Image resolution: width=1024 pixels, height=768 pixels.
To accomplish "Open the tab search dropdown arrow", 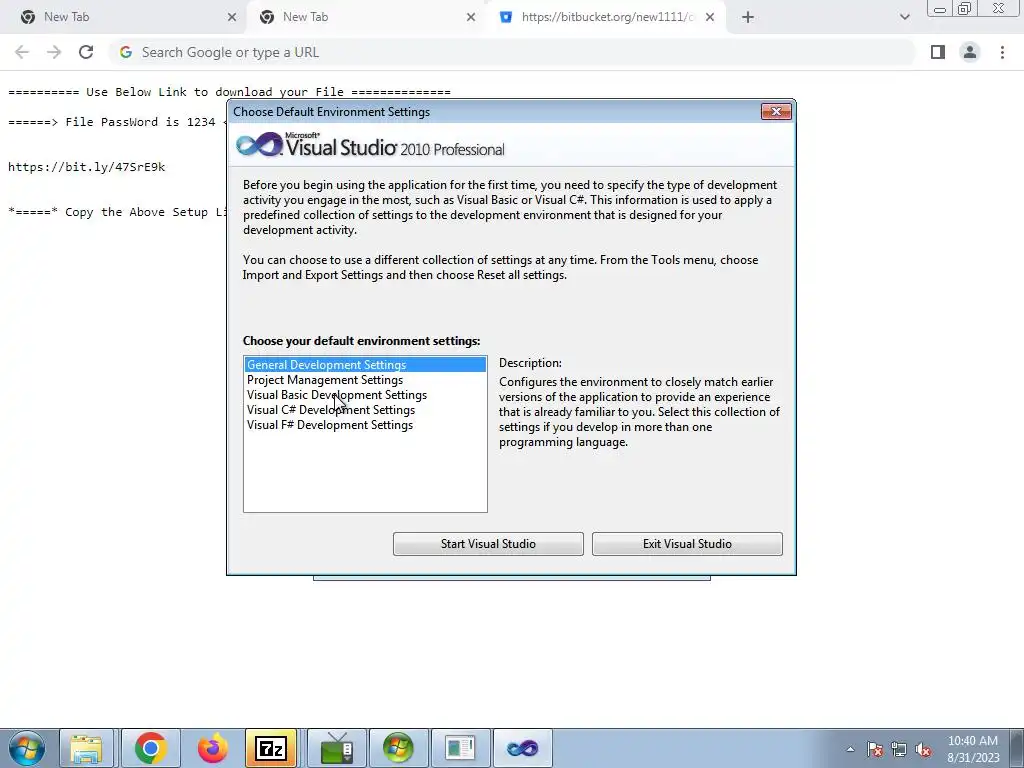I will [904, 17].
